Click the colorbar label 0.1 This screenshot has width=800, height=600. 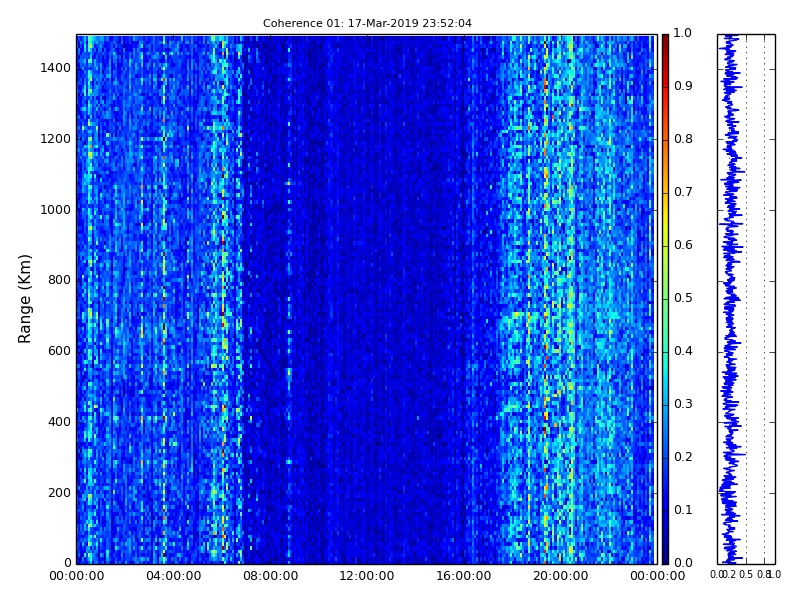(x=683, y=510)
